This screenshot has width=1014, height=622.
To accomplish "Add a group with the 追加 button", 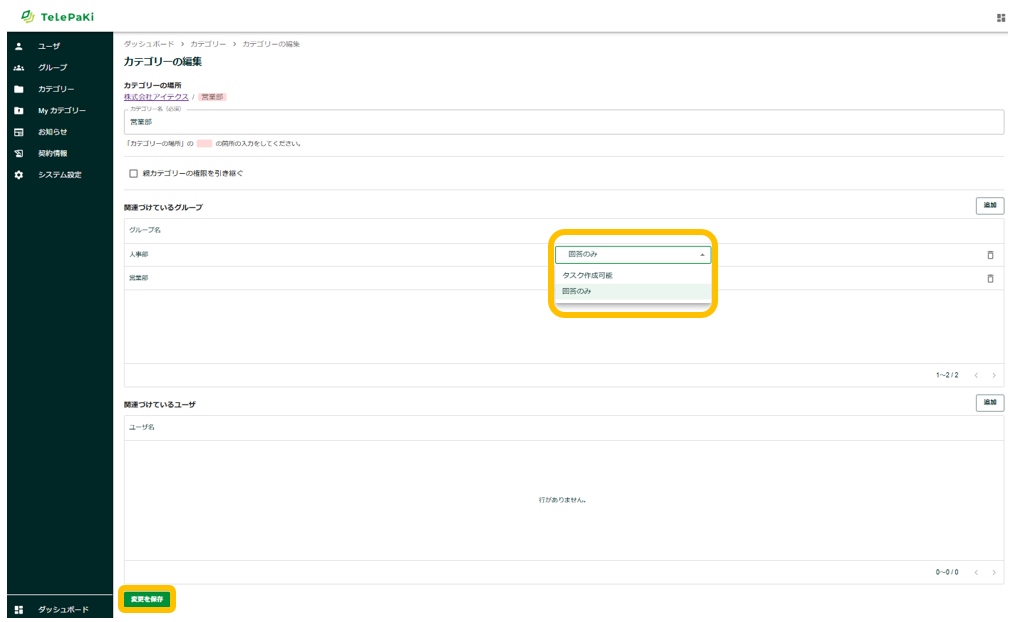I will click(989, 205).
